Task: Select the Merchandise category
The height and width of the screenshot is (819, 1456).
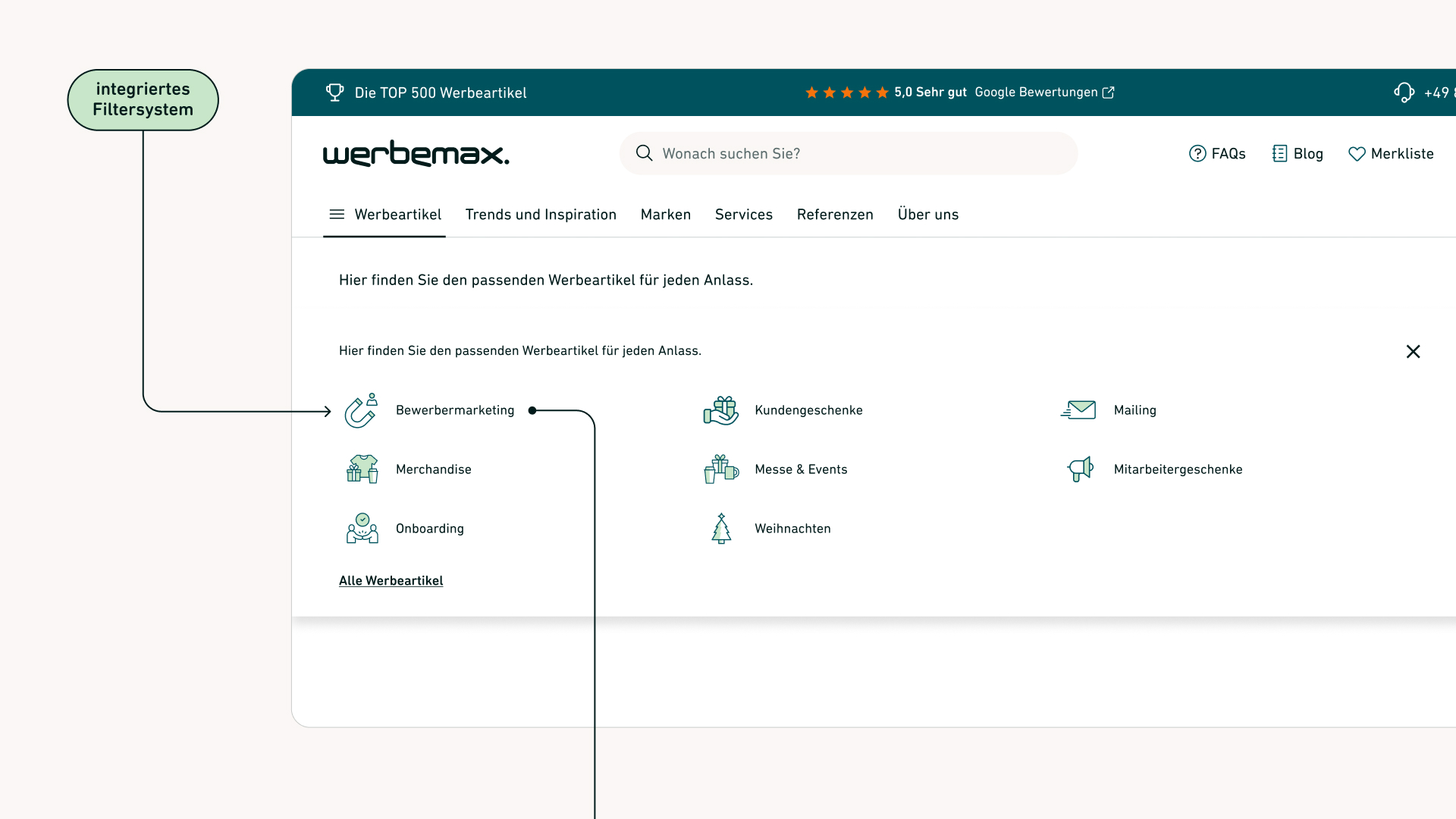Action: click(433, 469)
